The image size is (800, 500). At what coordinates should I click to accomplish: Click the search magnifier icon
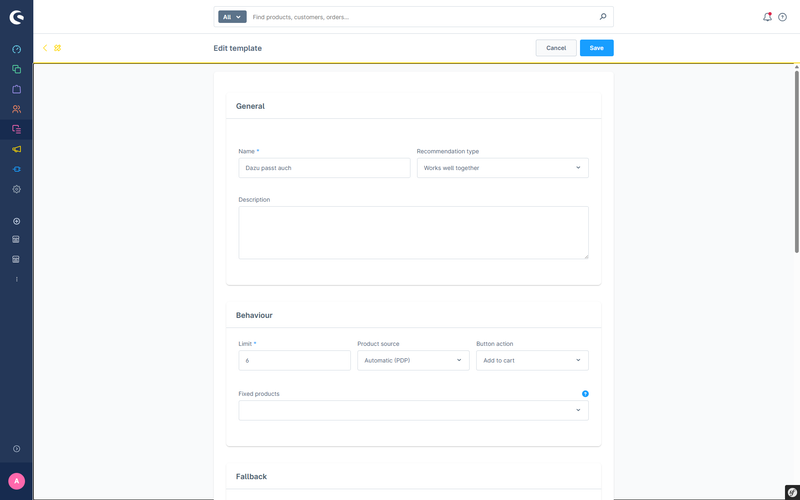pyautogui.click(x=602, y=17)
